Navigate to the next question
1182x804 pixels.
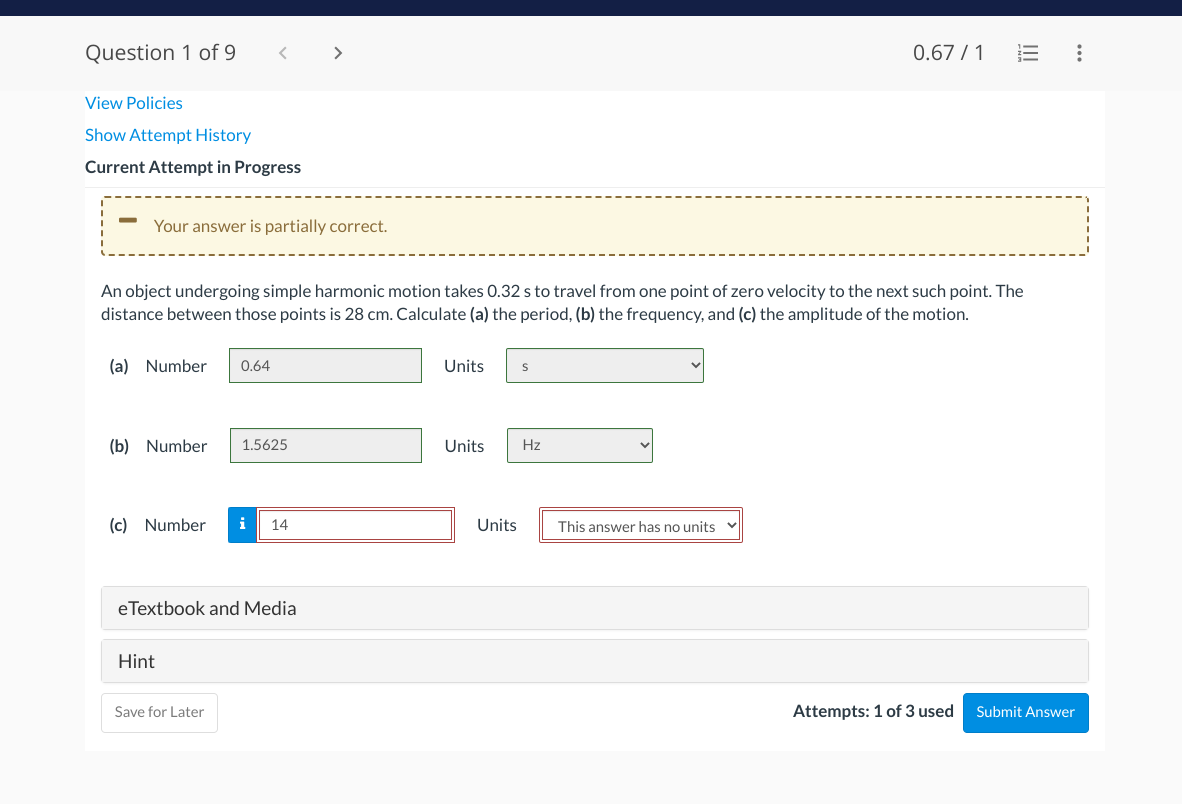point(338,52)
